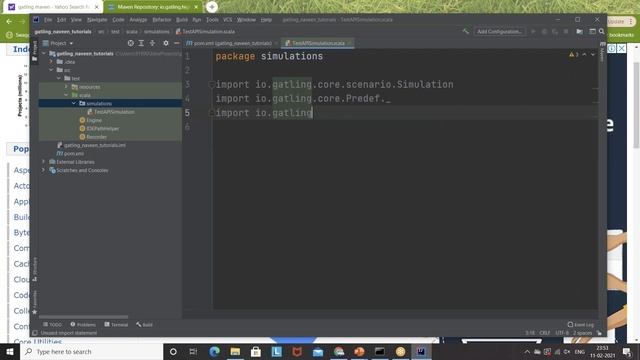This screenshot has width=640, height=360.
Task: Expand the resources folder
Action: coord(67,87)
